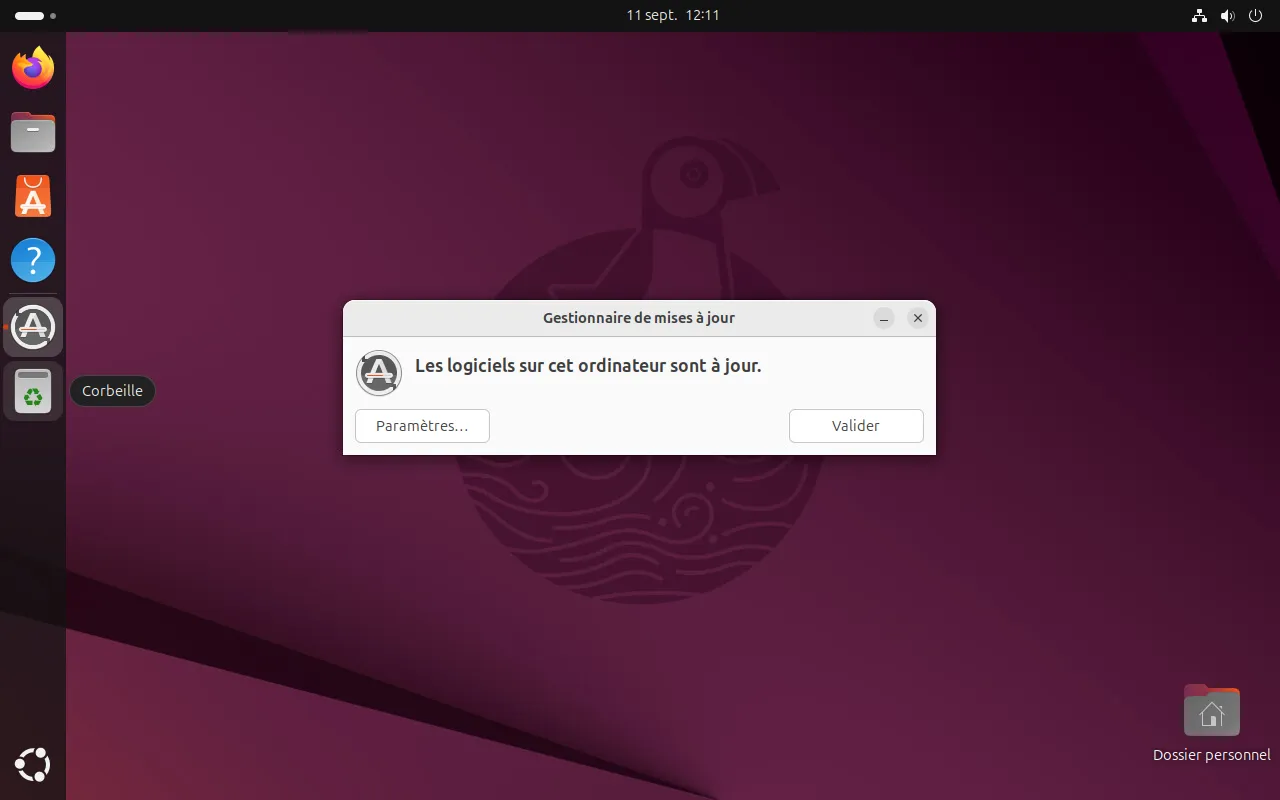This screenshot has height=800, width=1280.
Task: Open the power menu icon in top bar
Action: pos(1256,15)
